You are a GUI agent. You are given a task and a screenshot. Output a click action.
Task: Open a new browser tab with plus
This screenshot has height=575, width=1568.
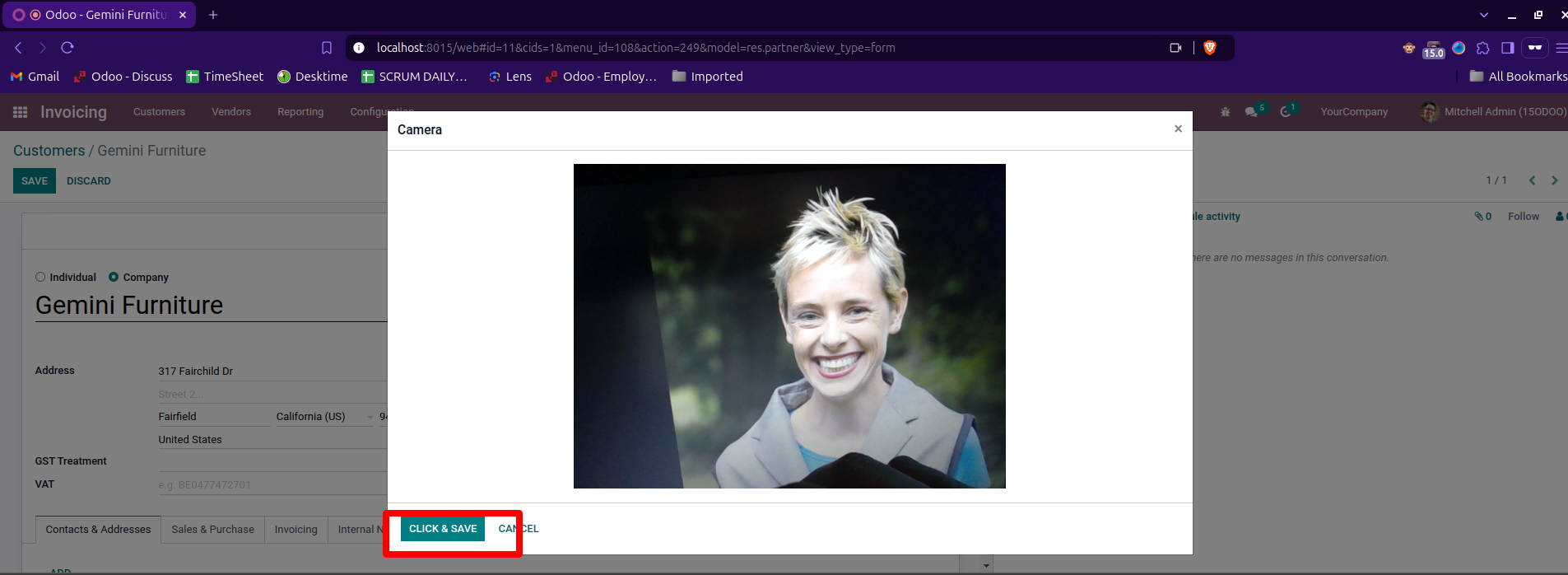pos(213,15)
